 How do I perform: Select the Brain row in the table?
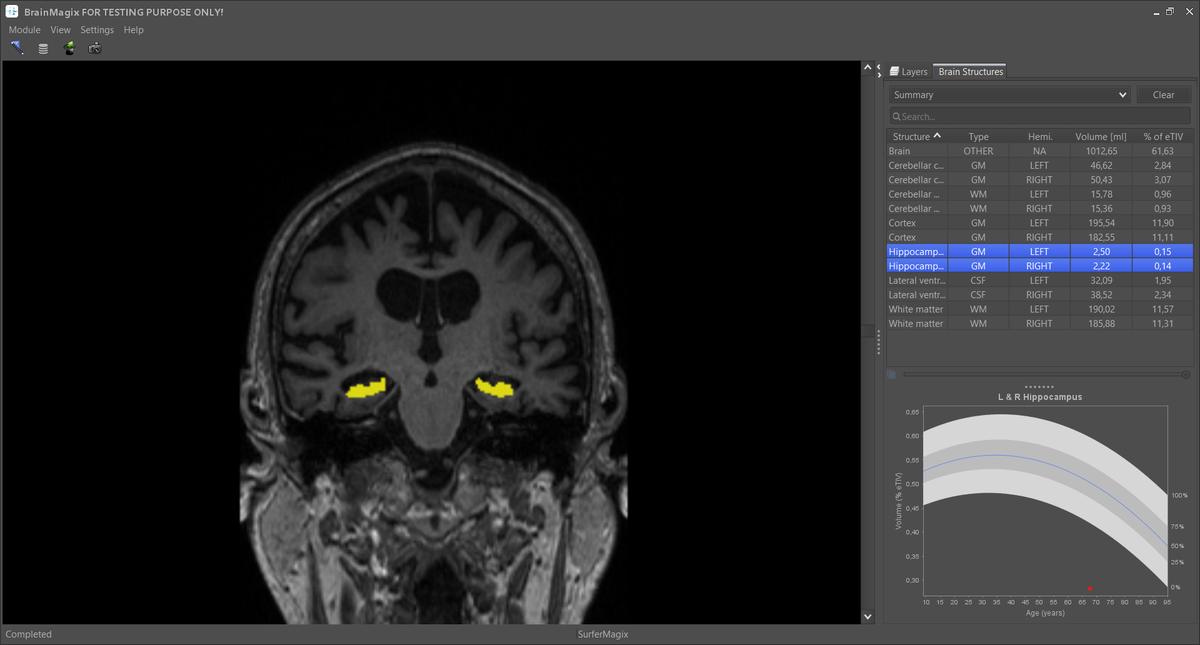tap(1040, 151)
